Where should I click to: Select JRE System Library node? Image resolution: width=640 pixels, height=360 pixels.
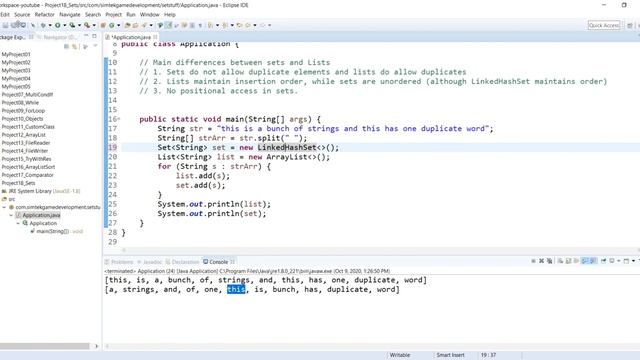41,191
